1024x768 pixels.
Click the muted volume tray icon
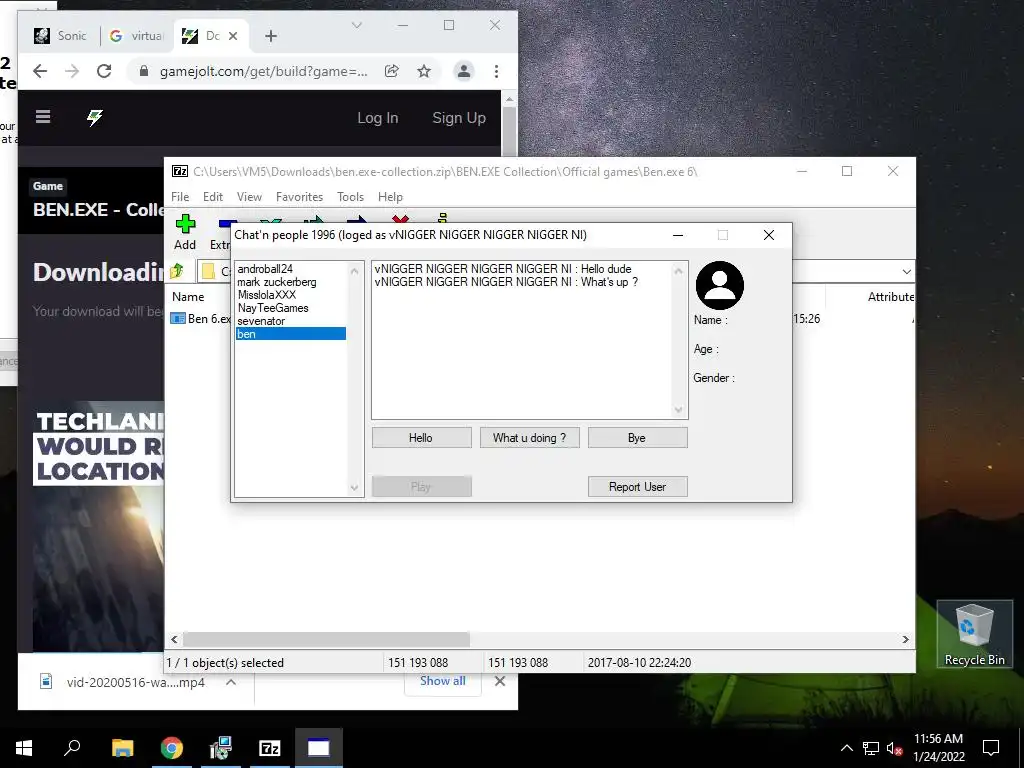[894, 748]
